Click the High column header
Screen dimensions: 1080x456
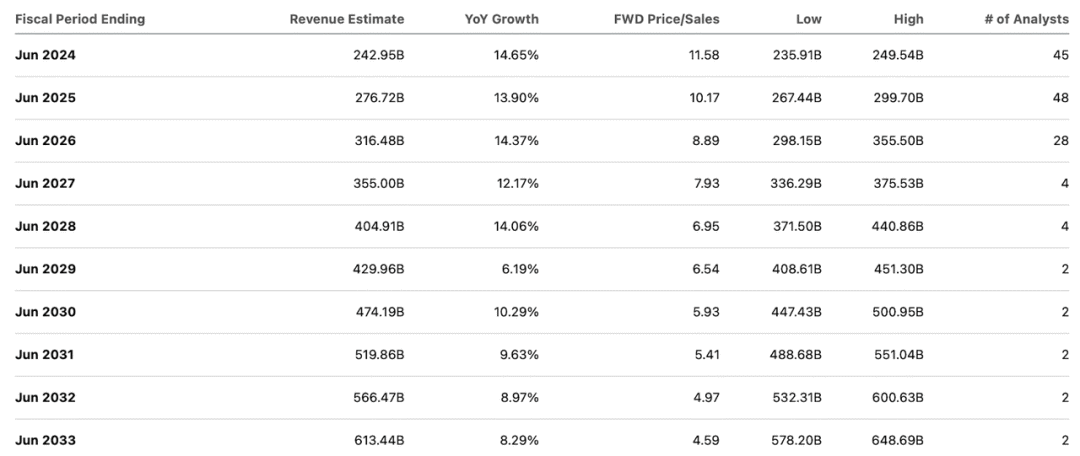pyautogui.click(x=909, y=19)
